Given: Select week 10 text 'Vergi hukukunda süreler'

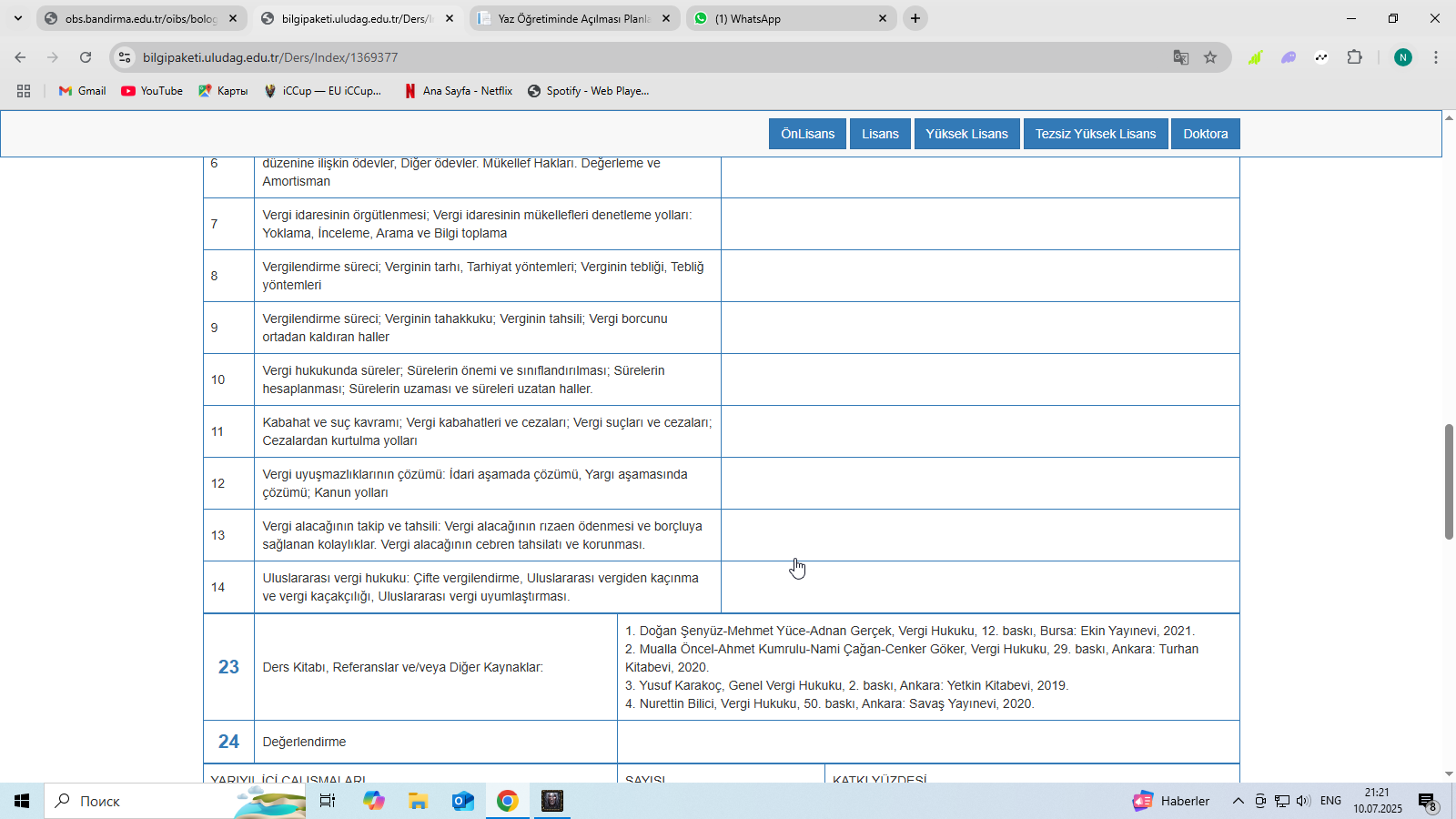Looking at the screenshot, I should pyautogui.click(x=331, y=370).
